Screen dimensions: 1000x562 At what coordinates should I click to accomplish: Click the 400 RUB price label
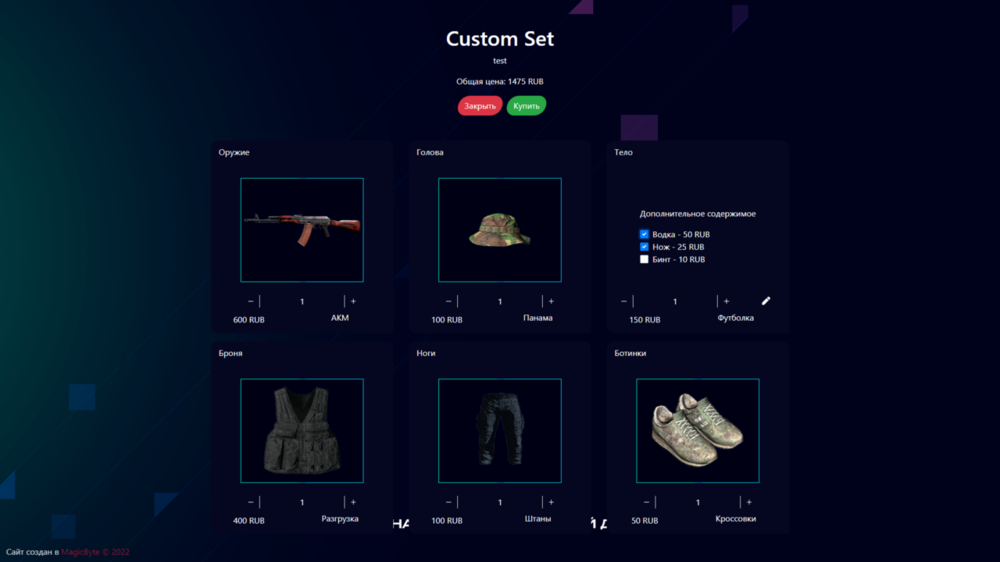pos(249,521)
